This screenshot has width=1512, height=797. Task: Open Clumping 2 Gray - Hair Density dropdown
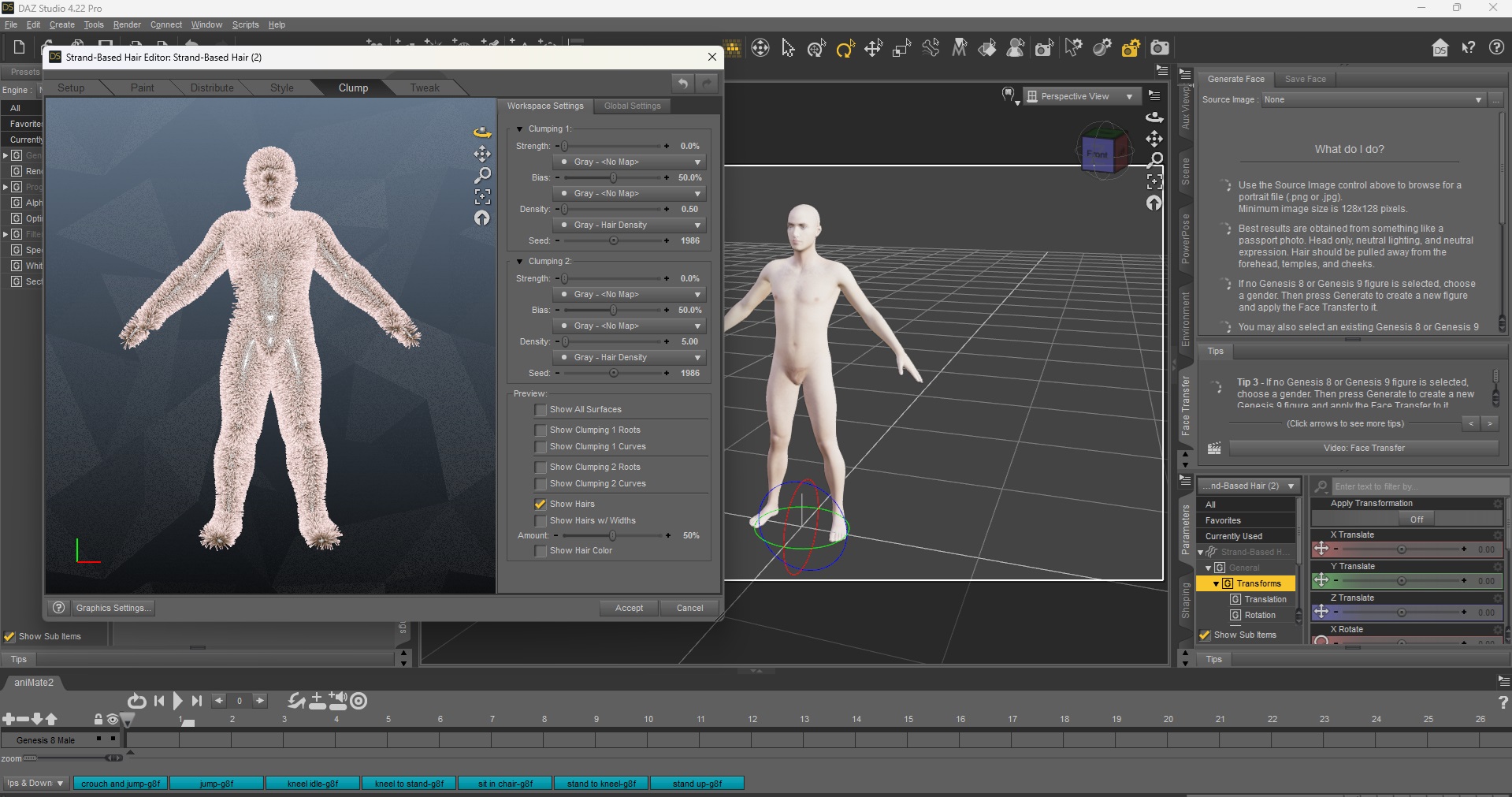click(x=629, y=357)
